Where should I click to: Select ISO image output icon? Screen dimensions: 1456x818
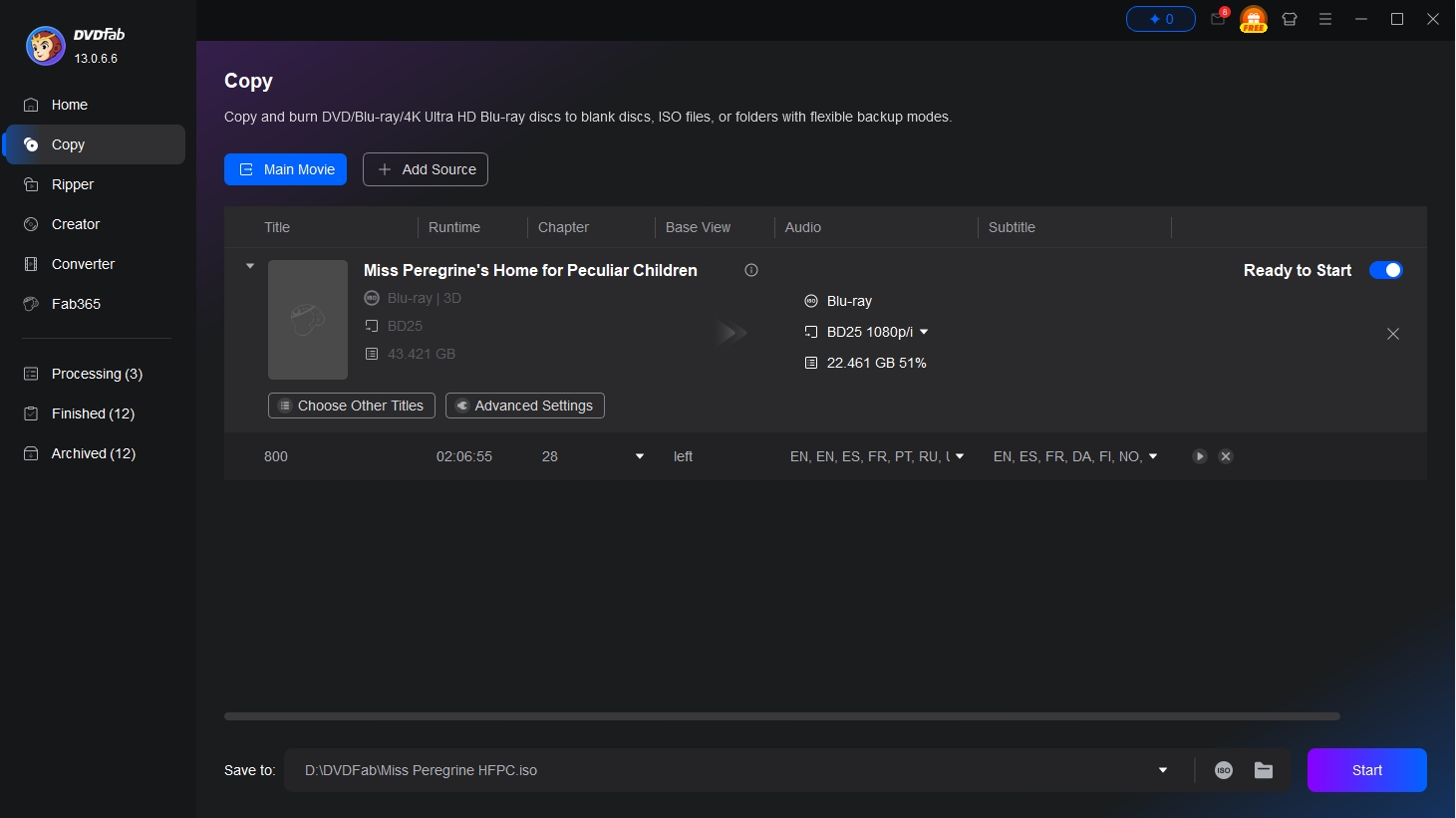tap(1224, 770)
